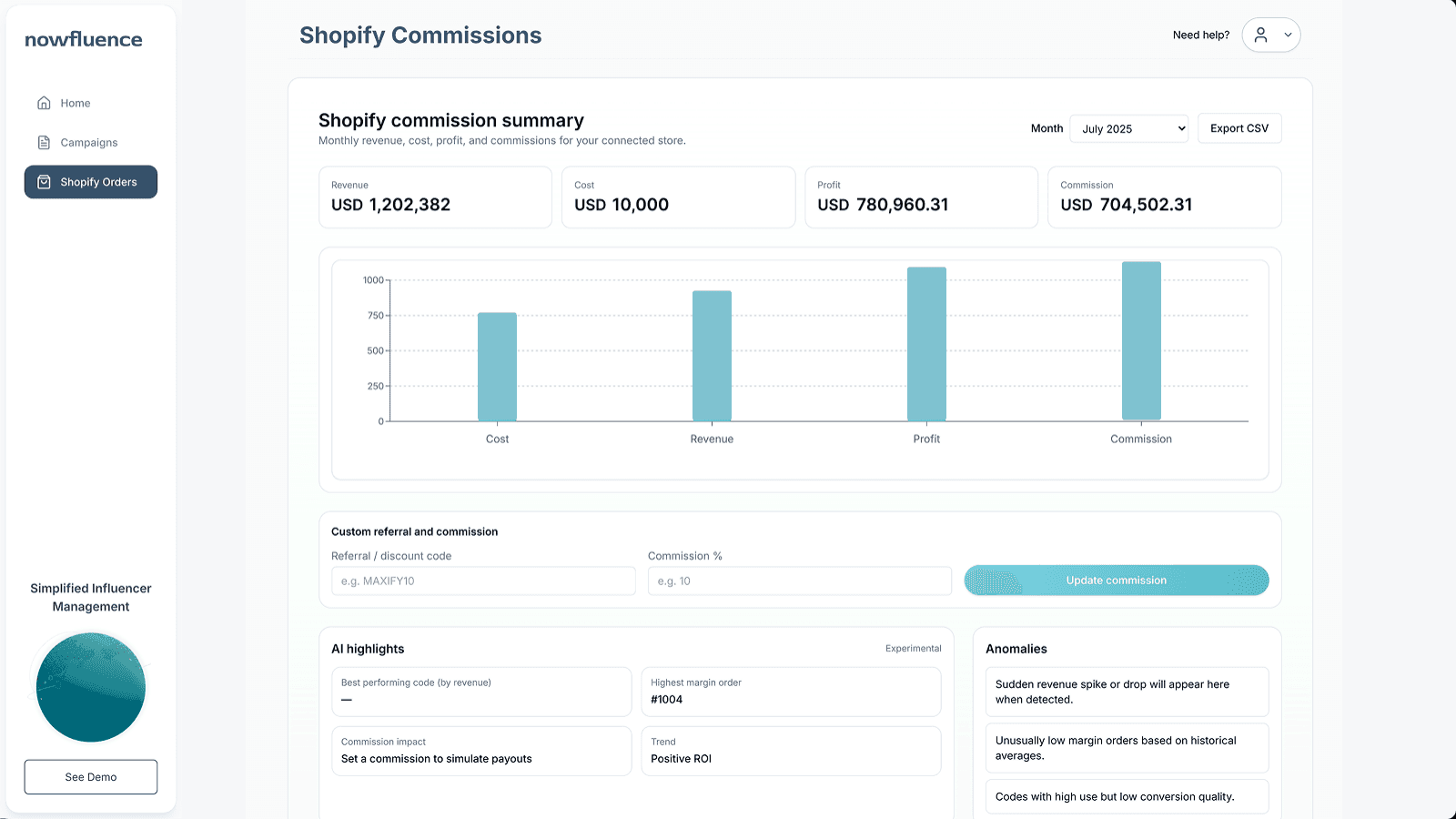The width and height of the screenshot is (1456, 819).
Task: Click the Unusually low margin orders card
Action: [1127, 748]
